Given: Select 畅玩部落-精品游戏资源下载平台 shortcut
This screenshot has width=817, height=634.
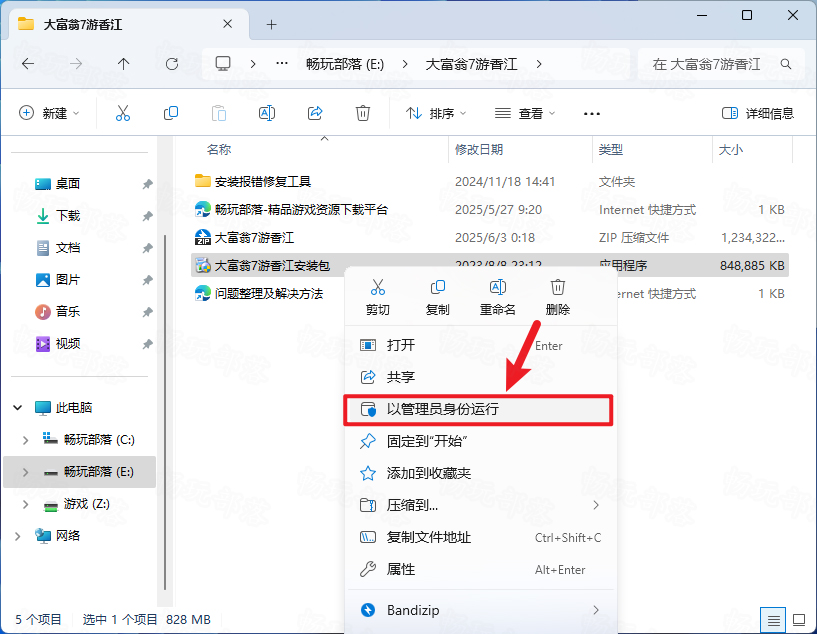Looking at the screenshot, I should (x=490, y=209).
